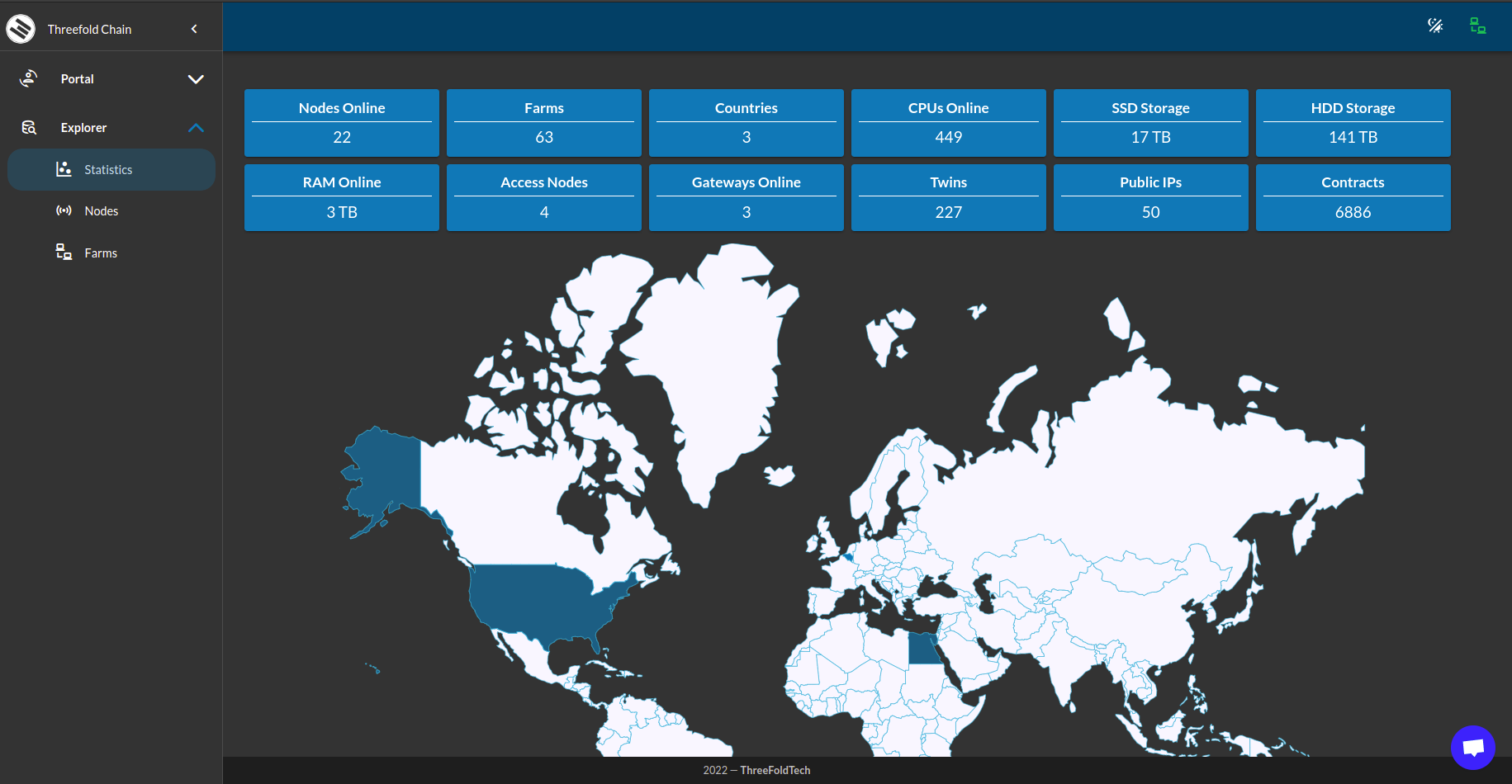Viewport: 1512px width, 784px height.
Task: Collapse the sidebar with the left chevron
Action: [194, 29]
